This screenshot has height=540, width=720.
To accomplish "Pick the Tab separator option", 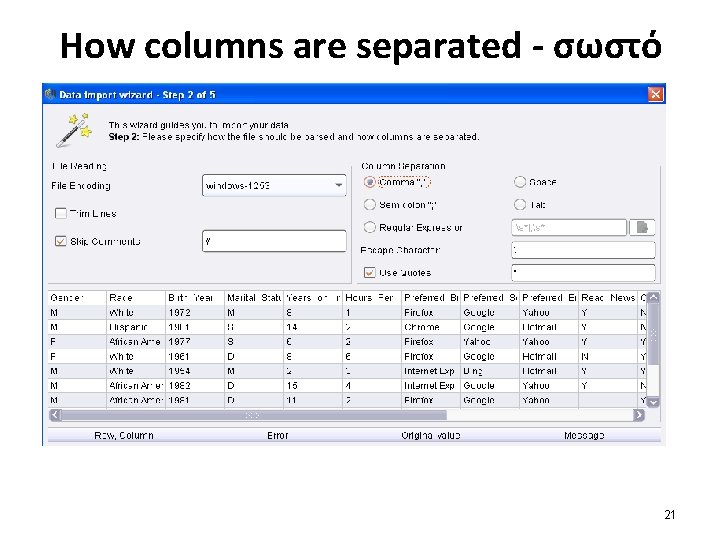I will click(520, 204).
